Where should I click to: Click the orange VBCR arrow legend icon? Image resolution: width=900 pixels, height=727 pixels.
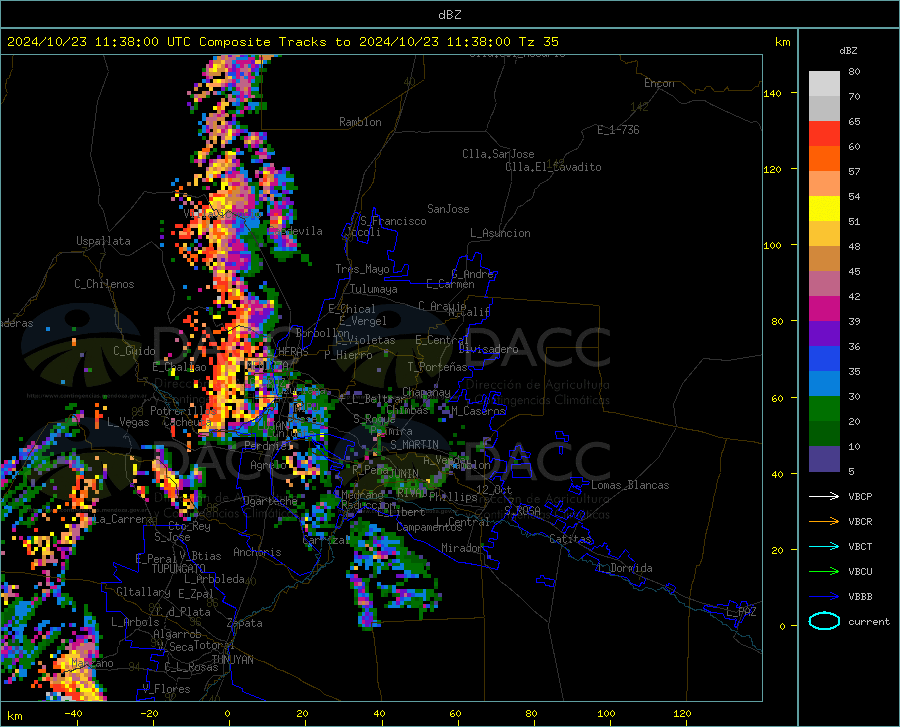click(824, 522)
